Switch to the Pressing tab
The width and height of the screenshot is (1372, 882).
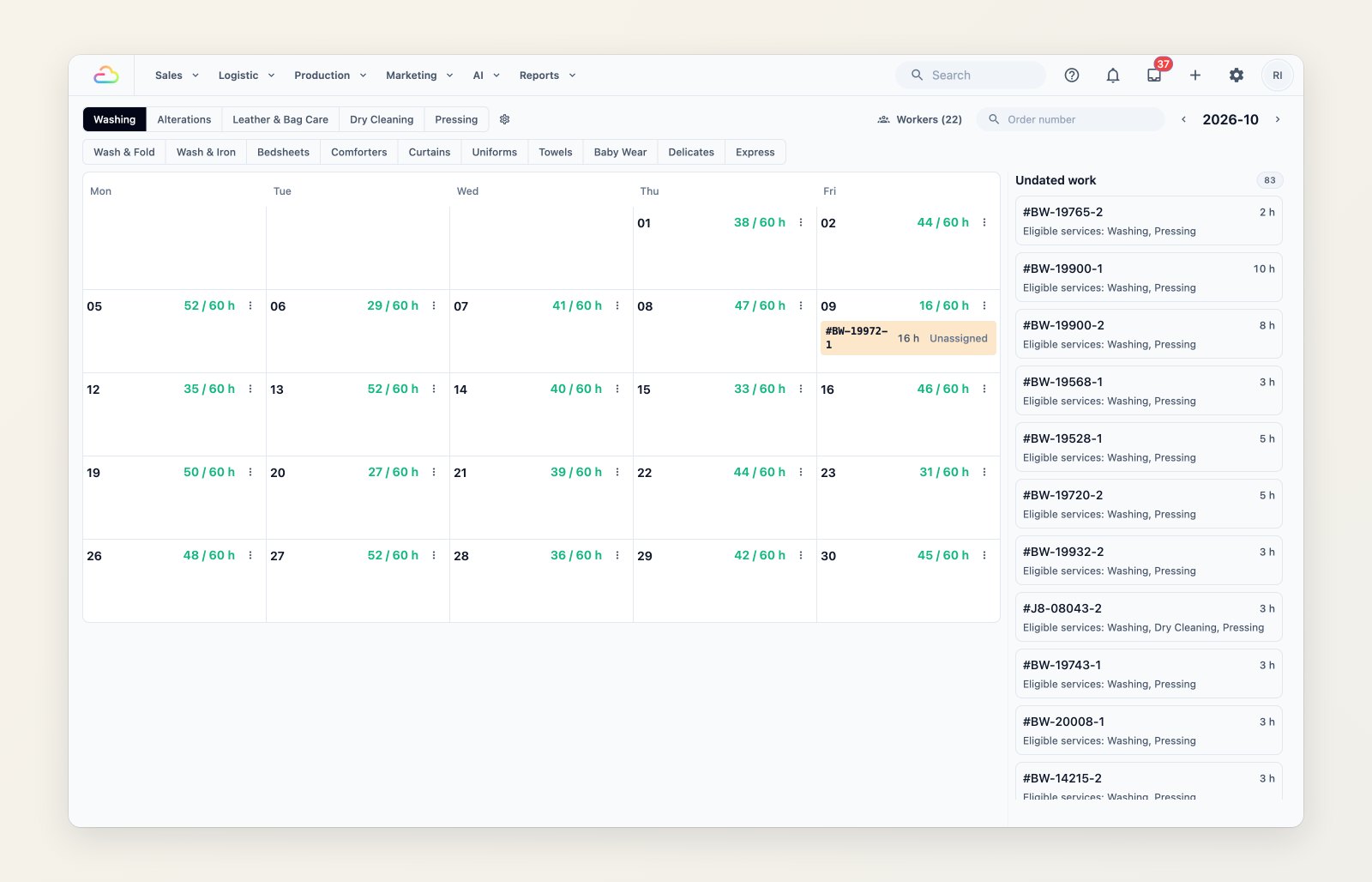456,119
